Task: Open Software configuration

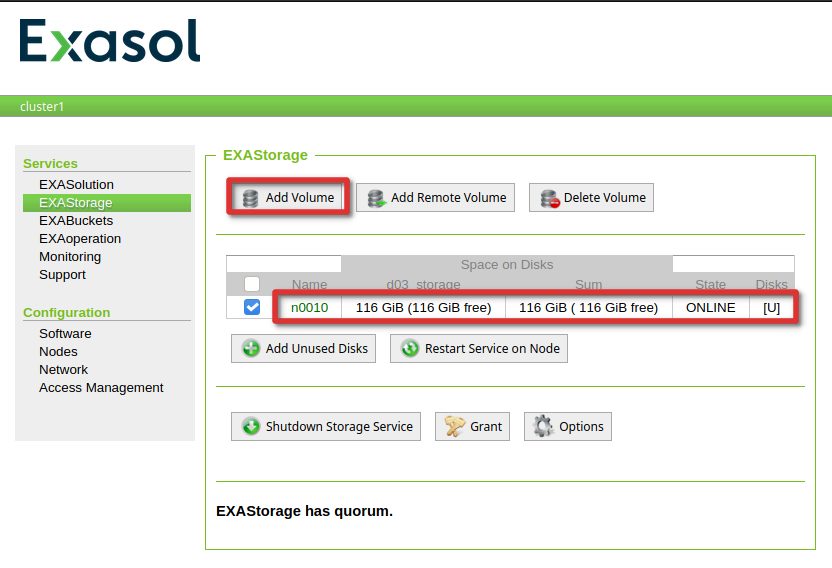Action: [x=65, y=333]
